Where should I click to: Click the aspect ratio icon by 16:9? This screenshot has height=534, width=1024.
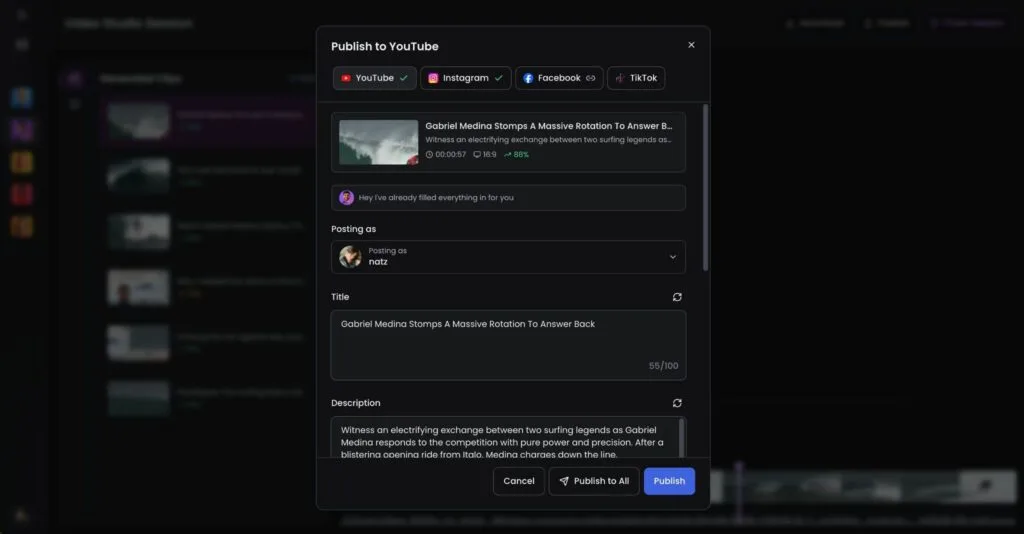point(477,155)
